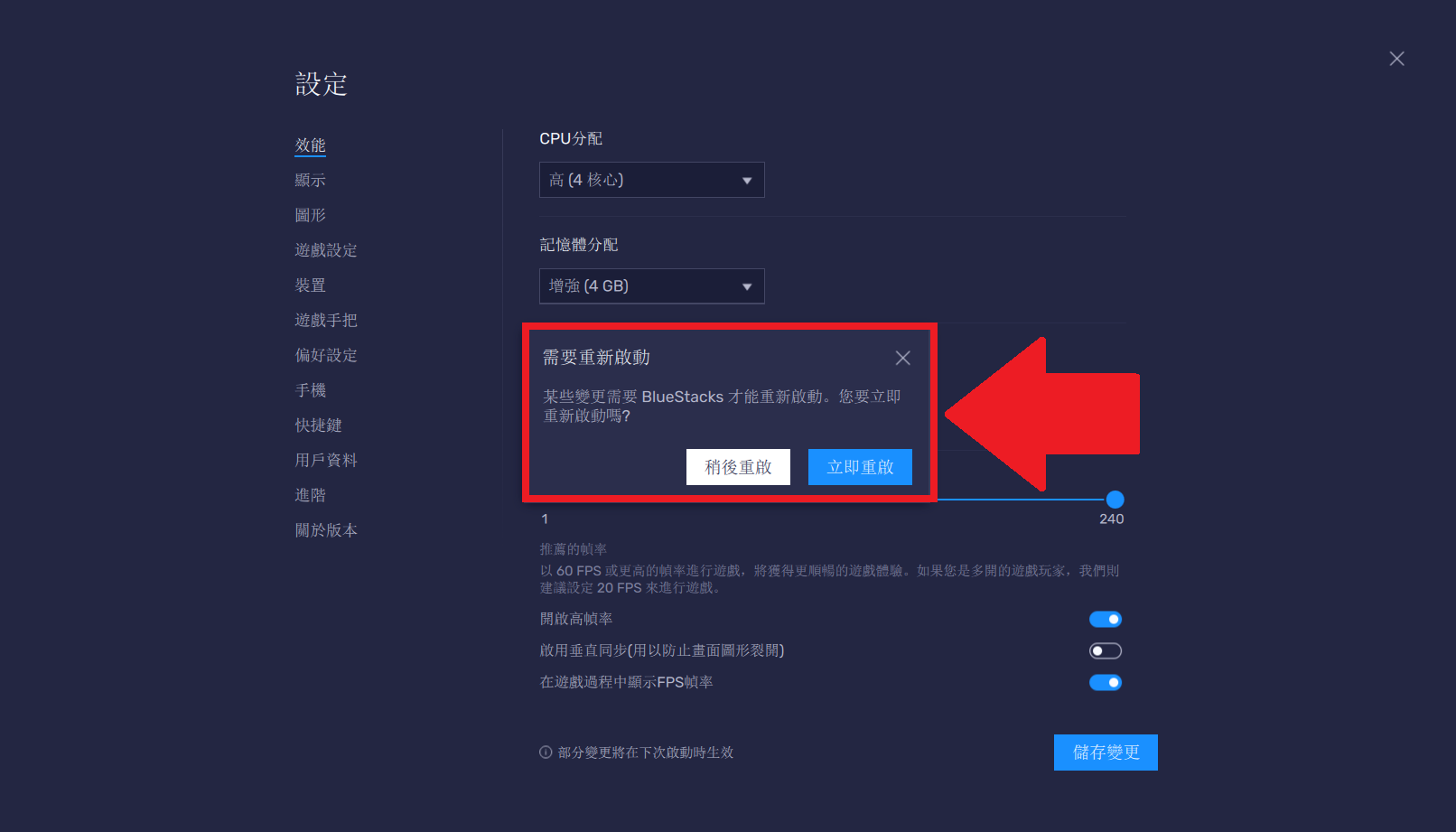This screenshot has height=832, width=1456.
Task: Go to the 用戶資料 tab
Action: point(326,461)
